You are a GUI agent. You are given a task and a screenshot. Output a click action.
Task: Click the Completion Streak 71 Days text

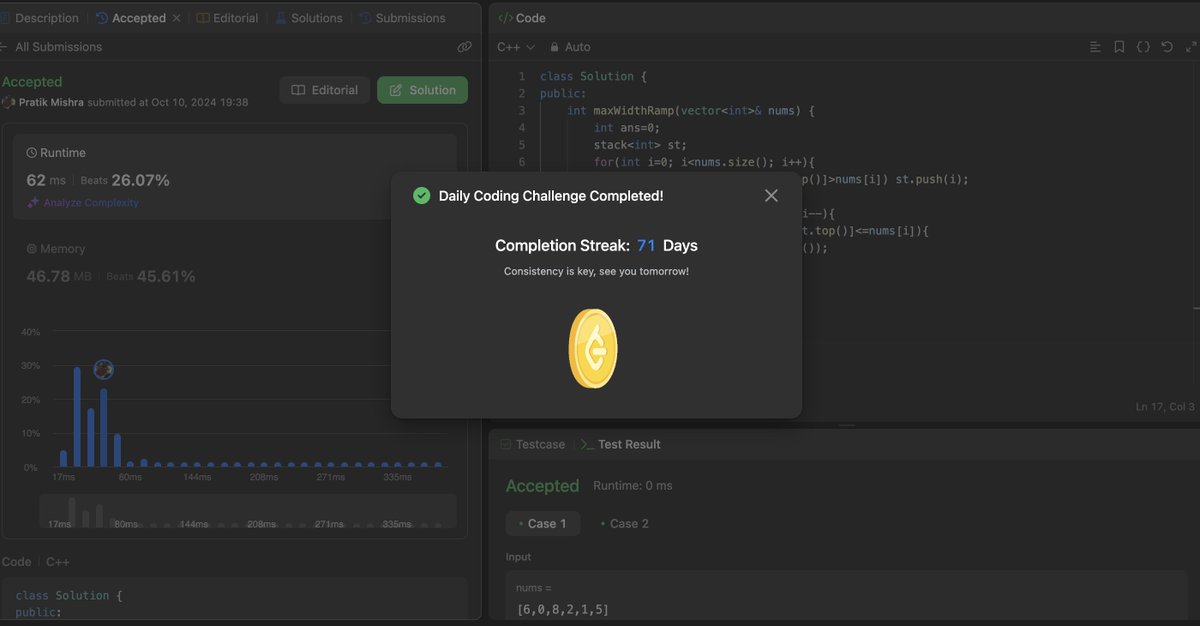(596, 245)
